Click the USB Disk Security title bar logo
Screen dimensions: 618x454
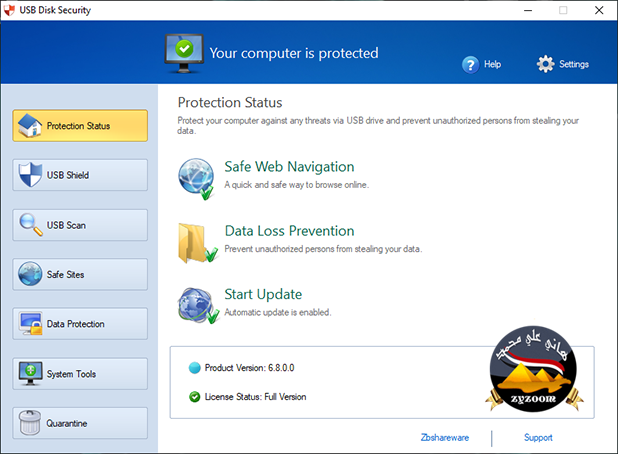(9, 10)
